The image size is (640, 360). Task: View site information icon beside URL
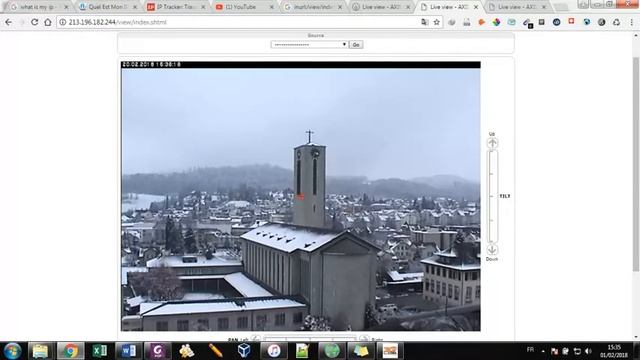click(62, 22)
